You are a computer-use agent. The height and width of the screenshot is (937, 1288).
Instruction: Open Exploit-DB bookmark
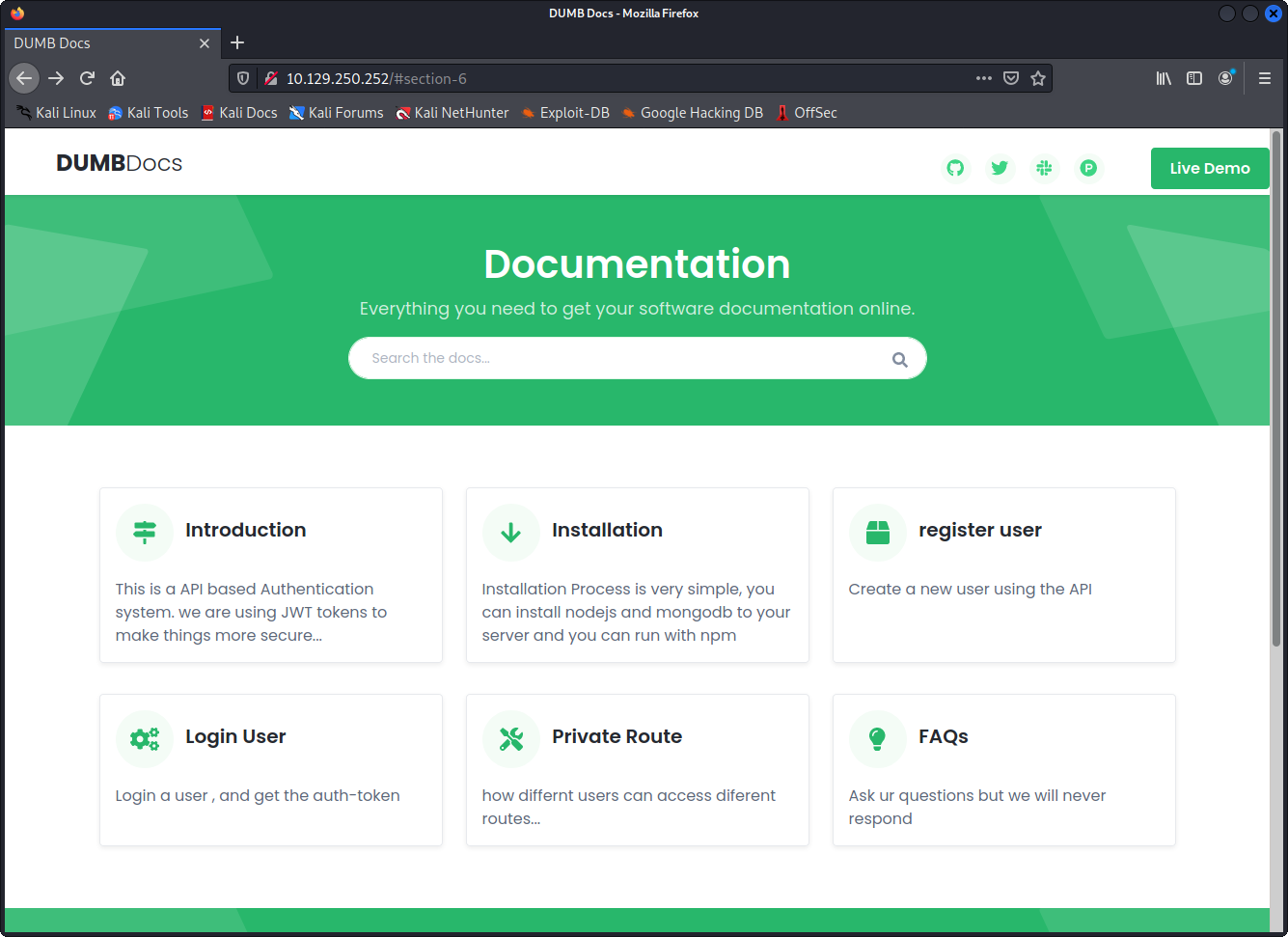pyautogui.click(x=565, y=113)
